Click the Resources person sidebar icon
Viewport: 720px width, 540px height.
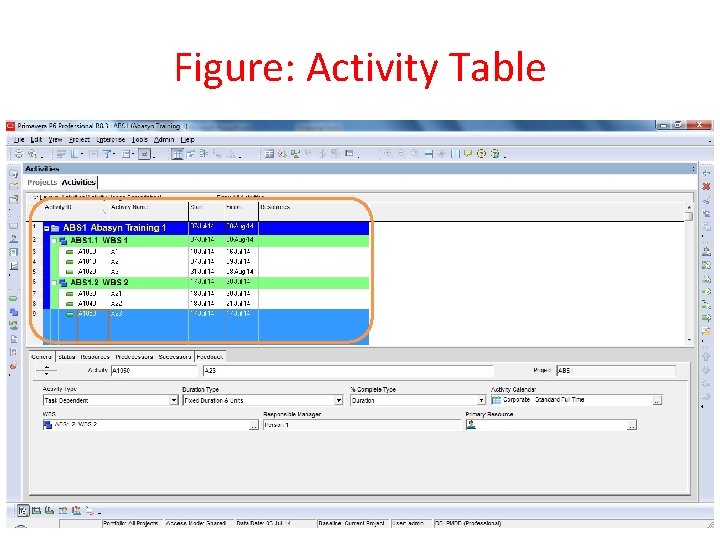(x=13, y=239)
